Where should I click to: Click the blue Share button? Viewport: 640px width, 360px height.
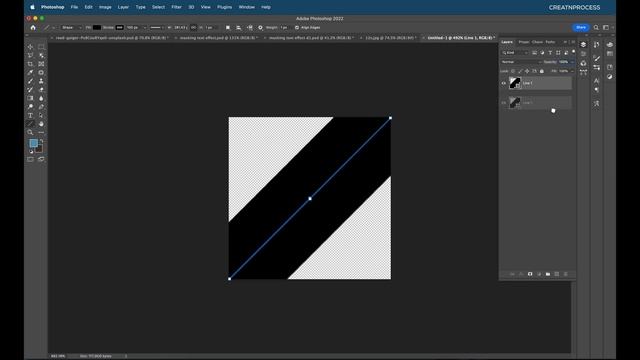point(581,27)
